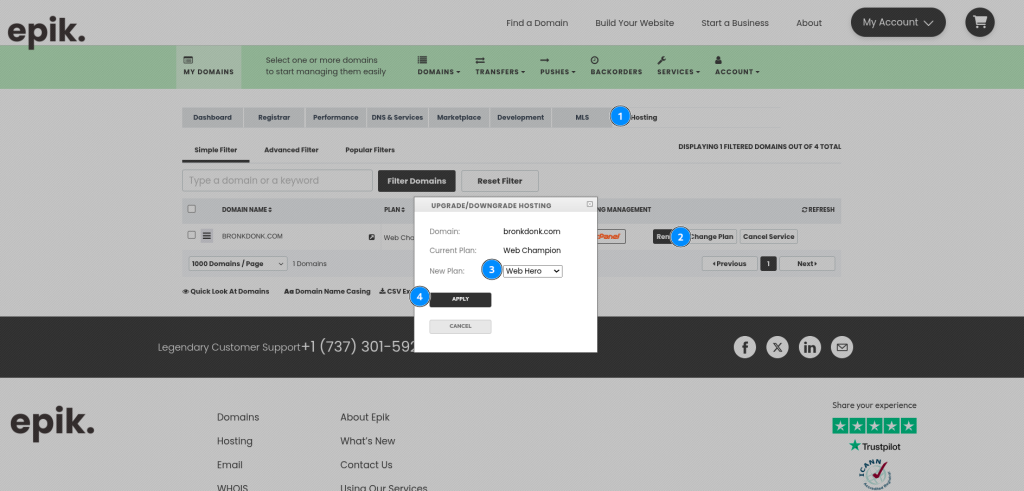Open the About Epik footer link
This screenshot has width=1024, height=491.
364,417
